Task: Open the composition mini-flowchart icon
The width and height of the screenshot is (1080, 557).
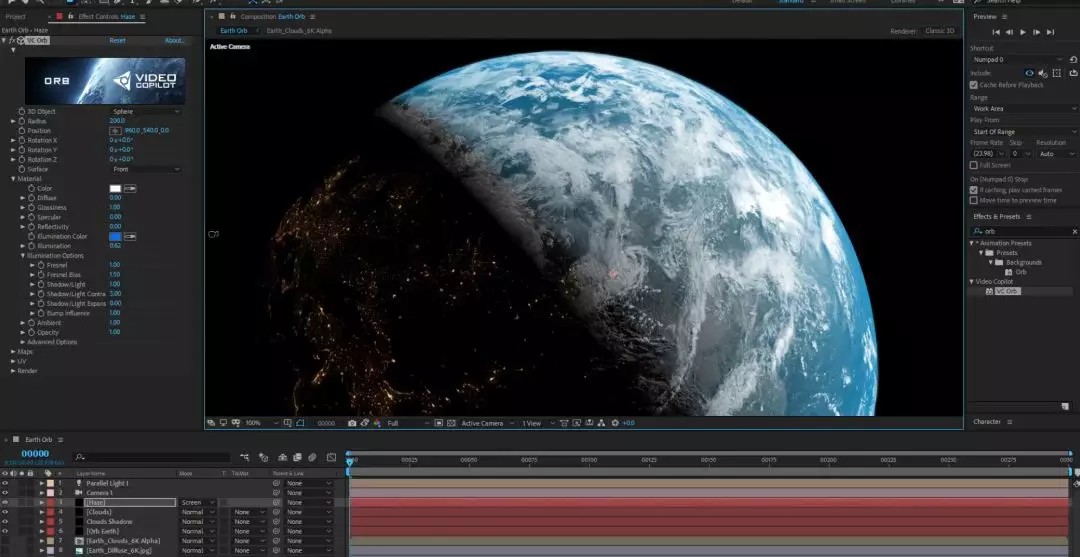Action: [245, 457]
